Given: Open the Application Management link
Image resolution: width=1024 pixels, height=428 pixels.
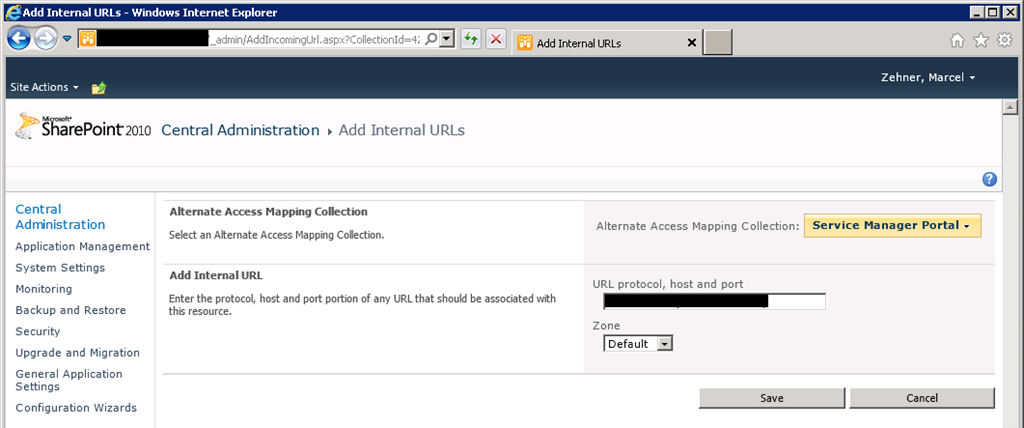Looking at the screenshot, I should [x=82, y=246].
